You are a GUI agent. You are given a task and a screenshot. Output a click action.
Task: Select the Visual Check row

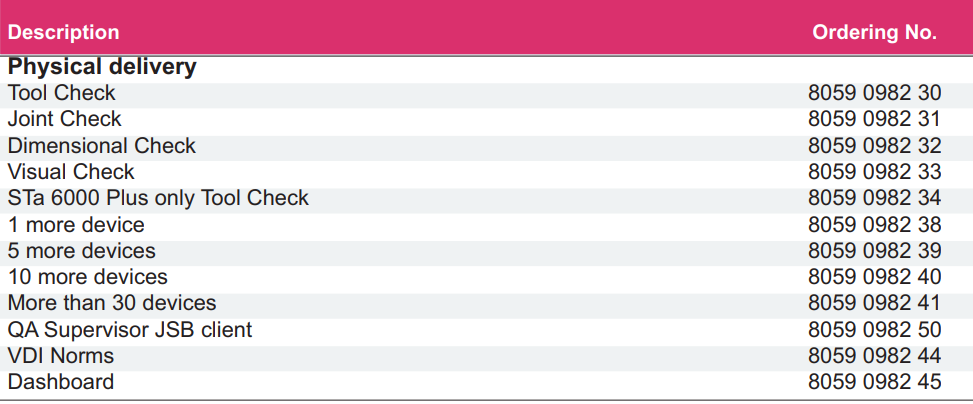(486, 173)
